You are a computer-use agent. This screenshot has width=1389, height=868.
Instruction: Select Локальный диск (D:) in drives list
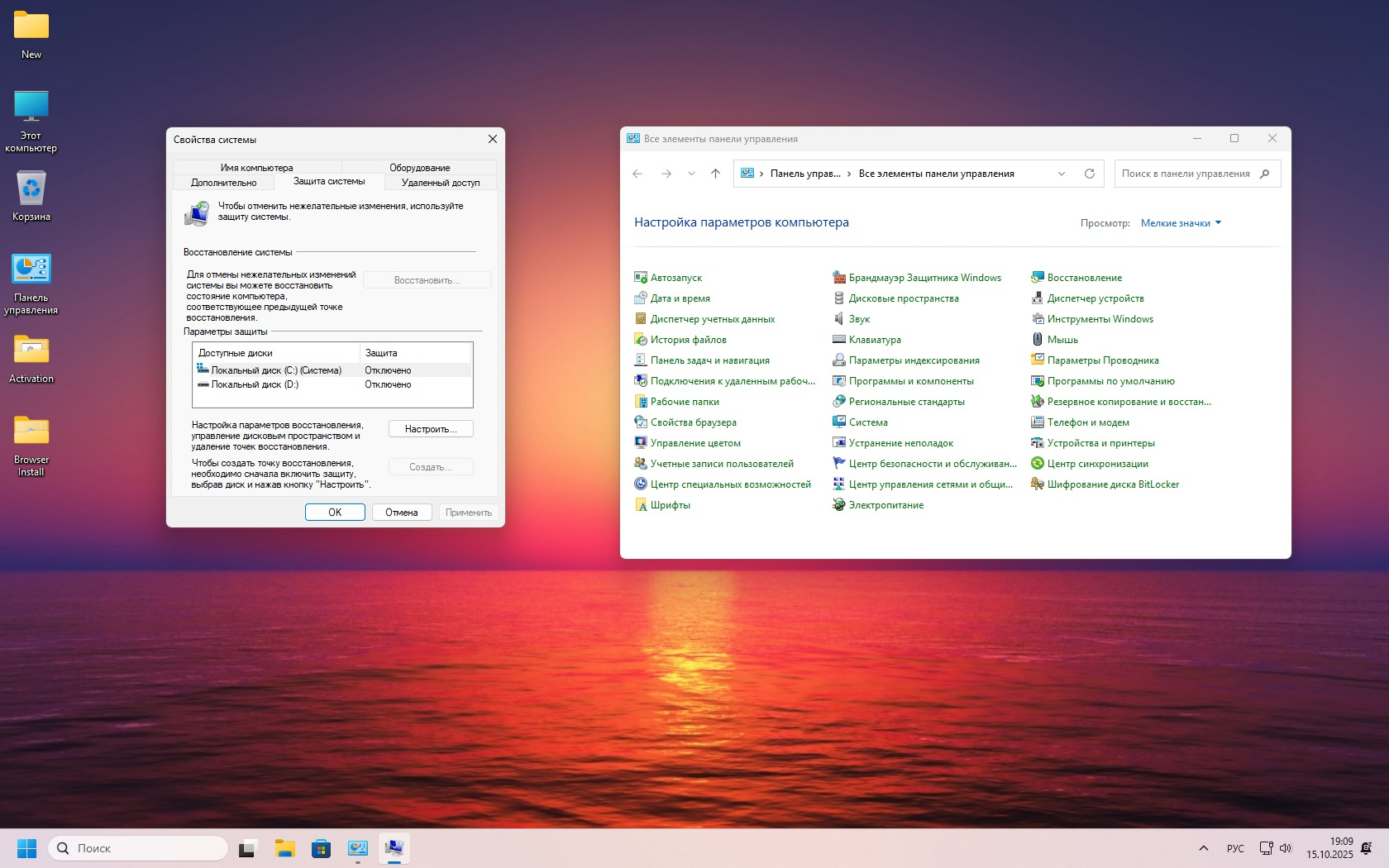255,384
